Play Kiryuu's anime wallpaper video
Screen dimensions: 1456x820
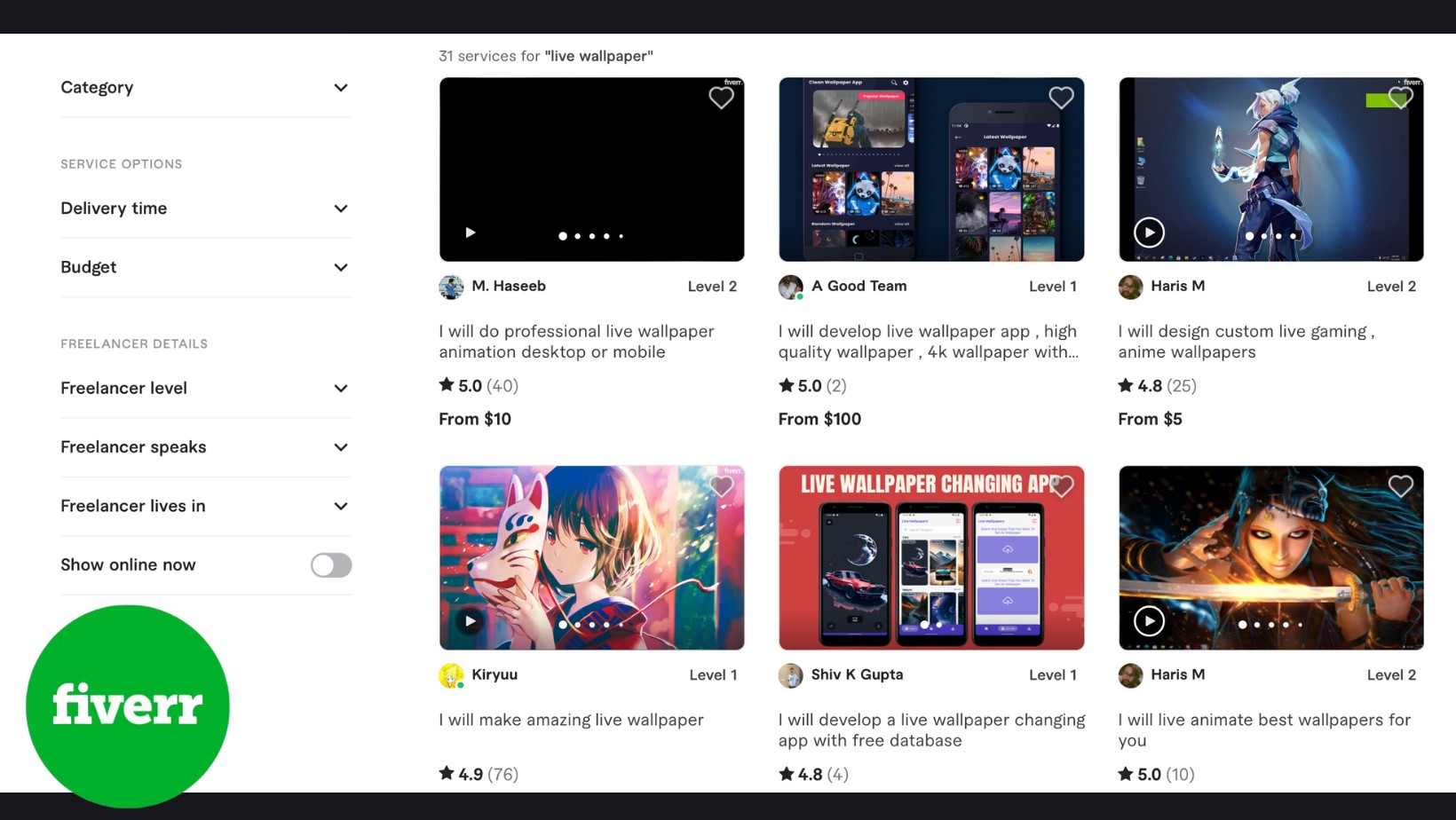(471, 621)
